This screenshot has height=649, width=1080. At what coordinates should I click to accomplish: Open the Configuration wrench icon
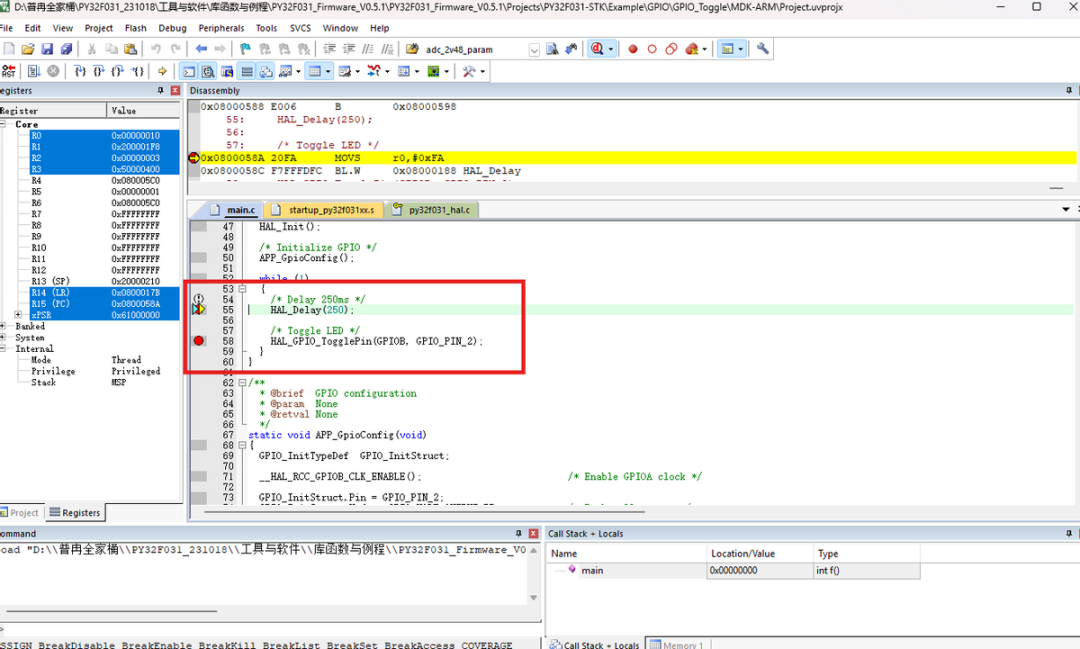click(762, 49)
